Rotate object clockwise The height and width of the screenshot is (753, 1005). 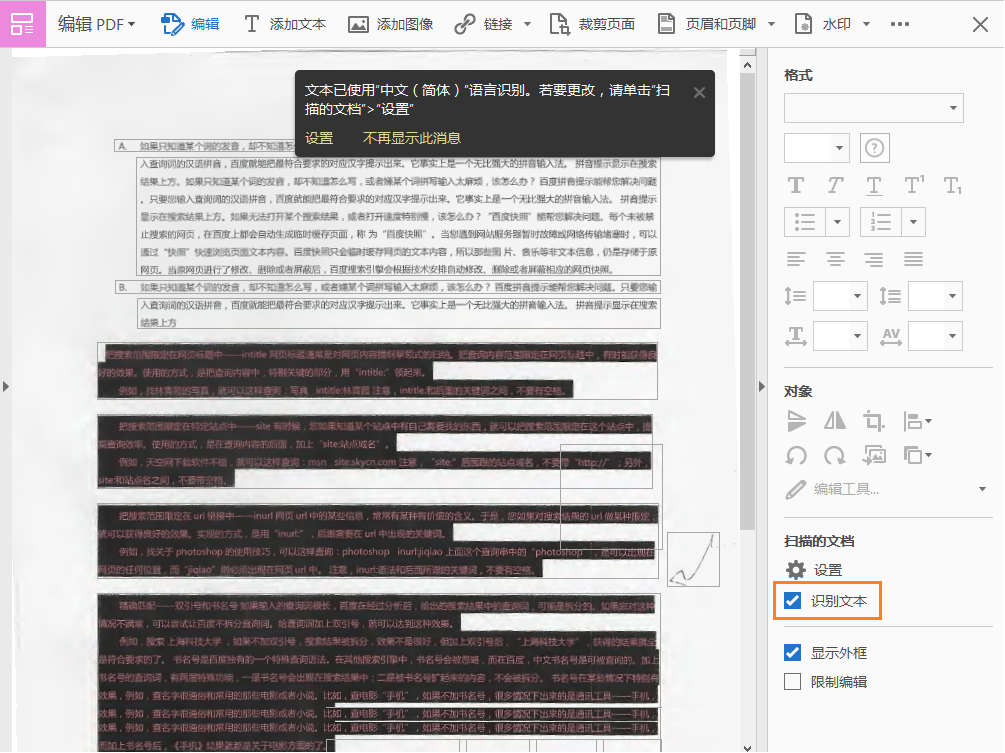835,455
